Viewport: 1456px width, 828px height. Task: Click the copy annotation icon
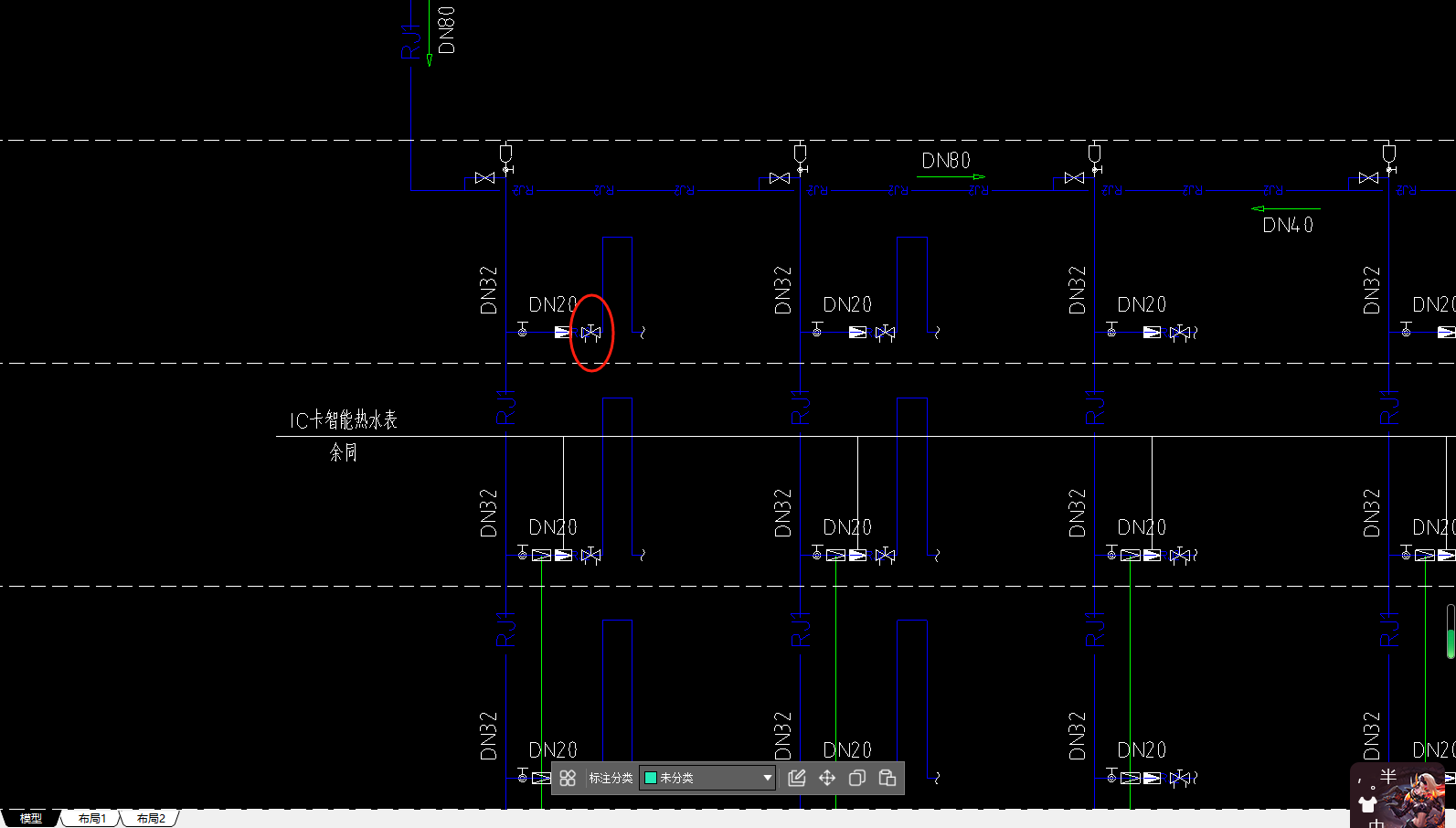857,778
